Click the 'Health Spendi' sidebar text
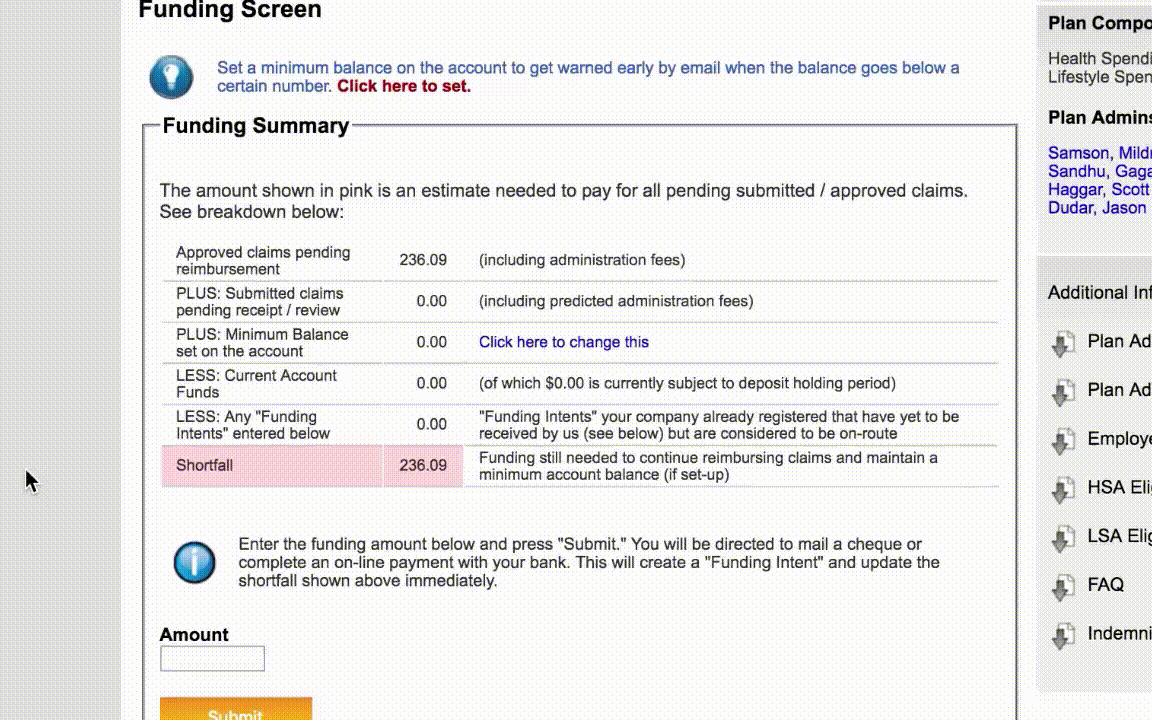 coord(1100,58)
